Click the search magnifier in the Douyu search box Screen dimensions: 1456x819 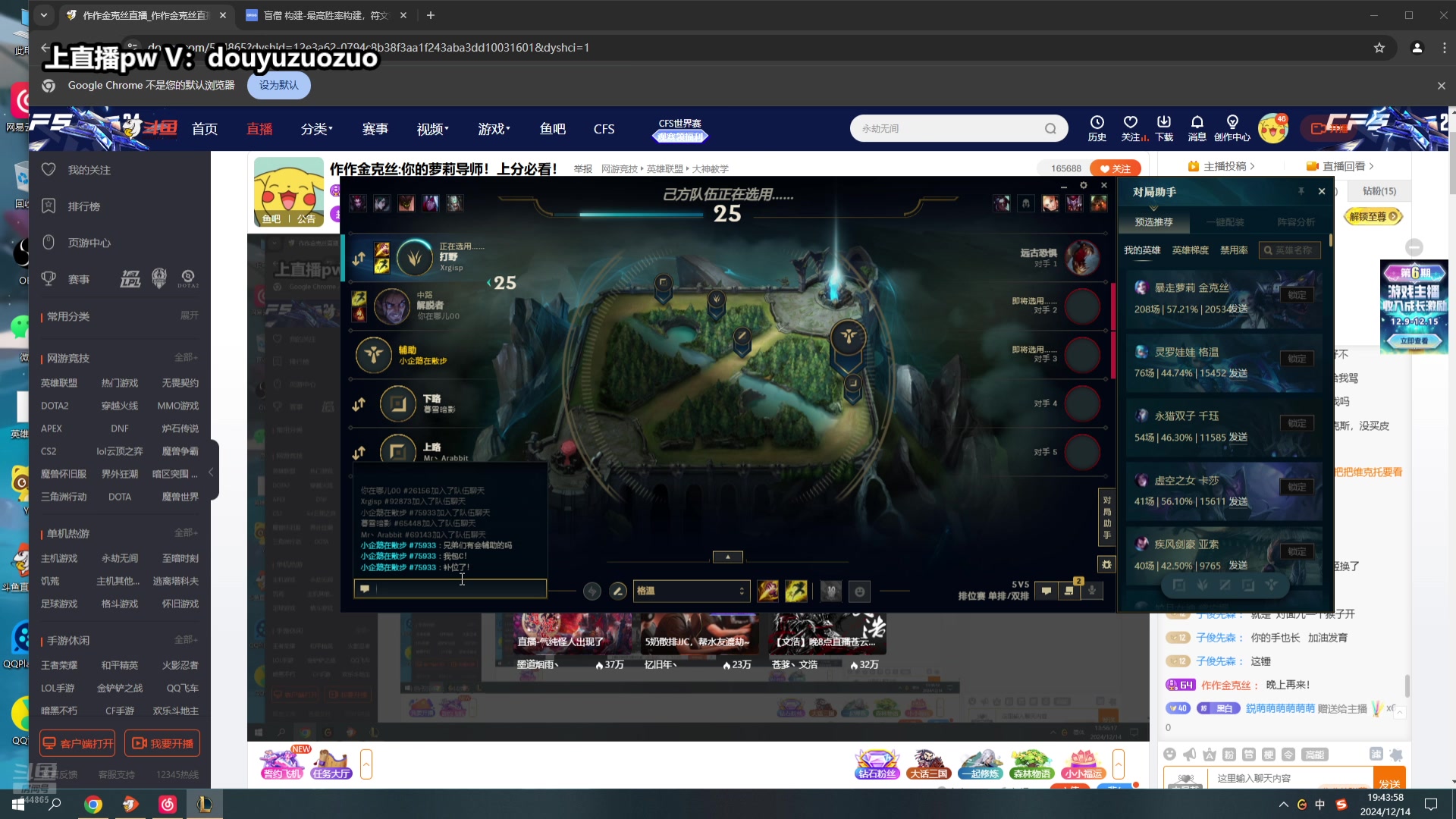coord(1050,129)
